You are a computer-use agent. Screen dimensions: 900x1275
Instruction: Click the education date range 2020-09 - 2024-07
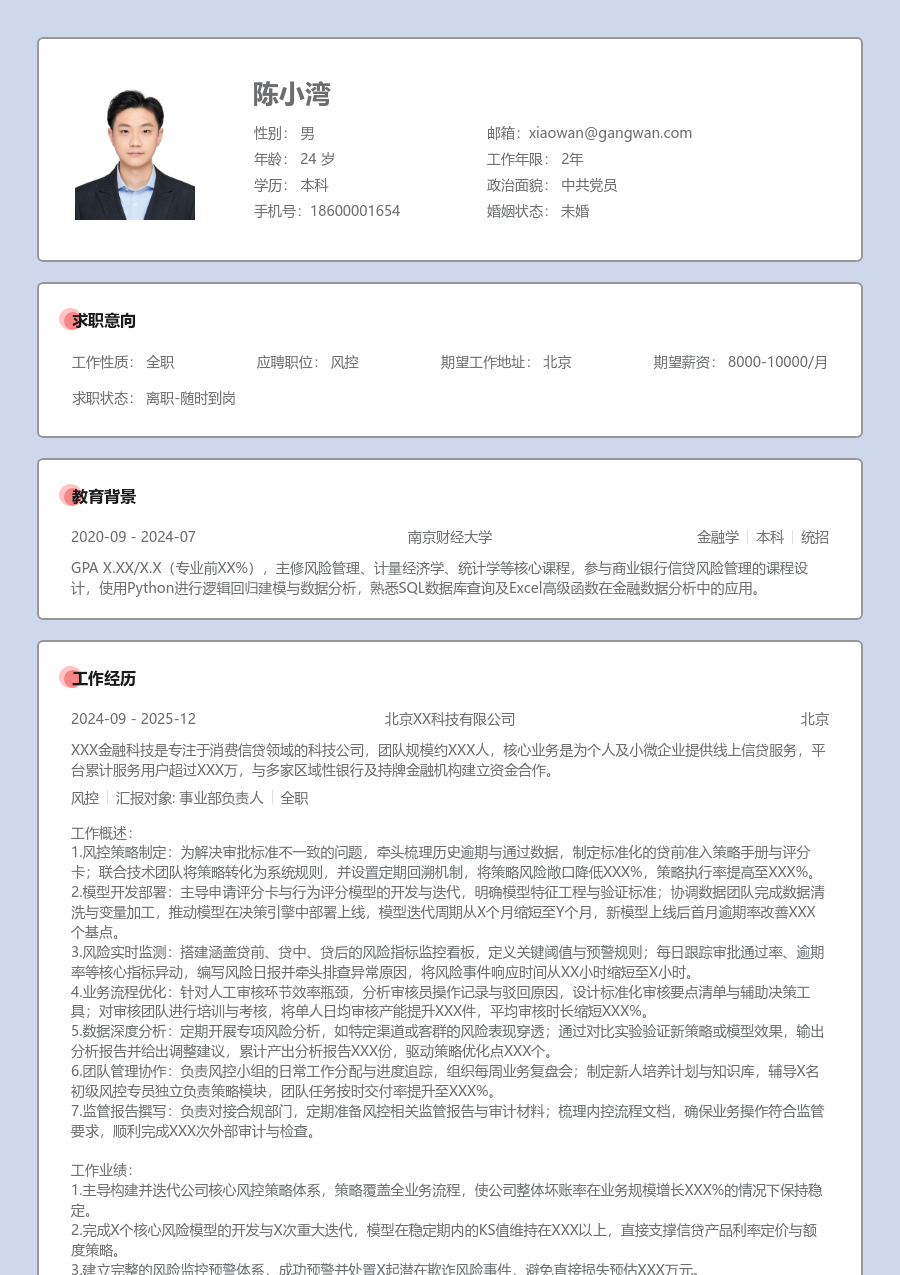133,537
